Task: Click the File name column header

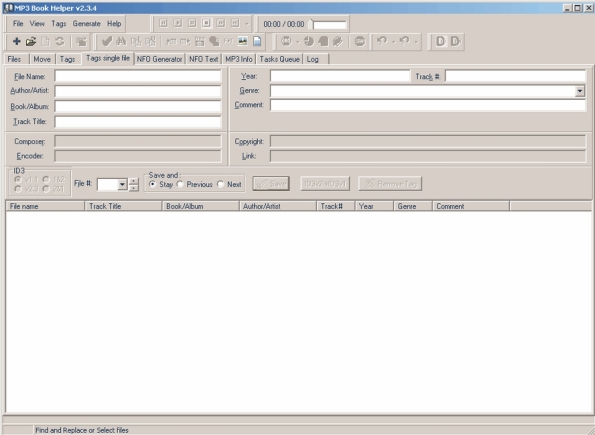Action: point(45,206)
